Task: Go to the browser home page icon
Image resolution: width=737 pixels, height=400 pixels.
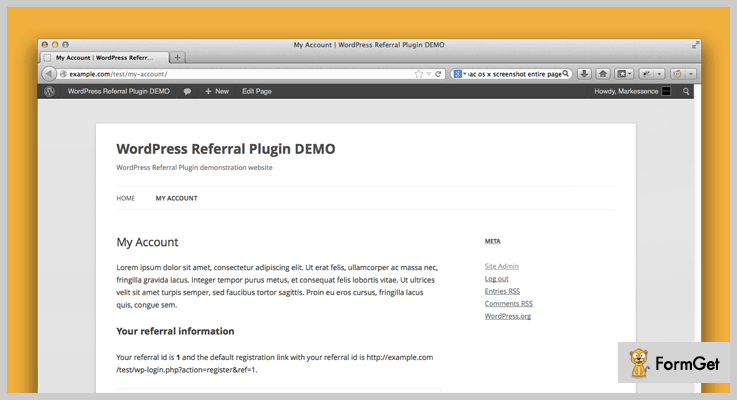Action: point(603,74)
